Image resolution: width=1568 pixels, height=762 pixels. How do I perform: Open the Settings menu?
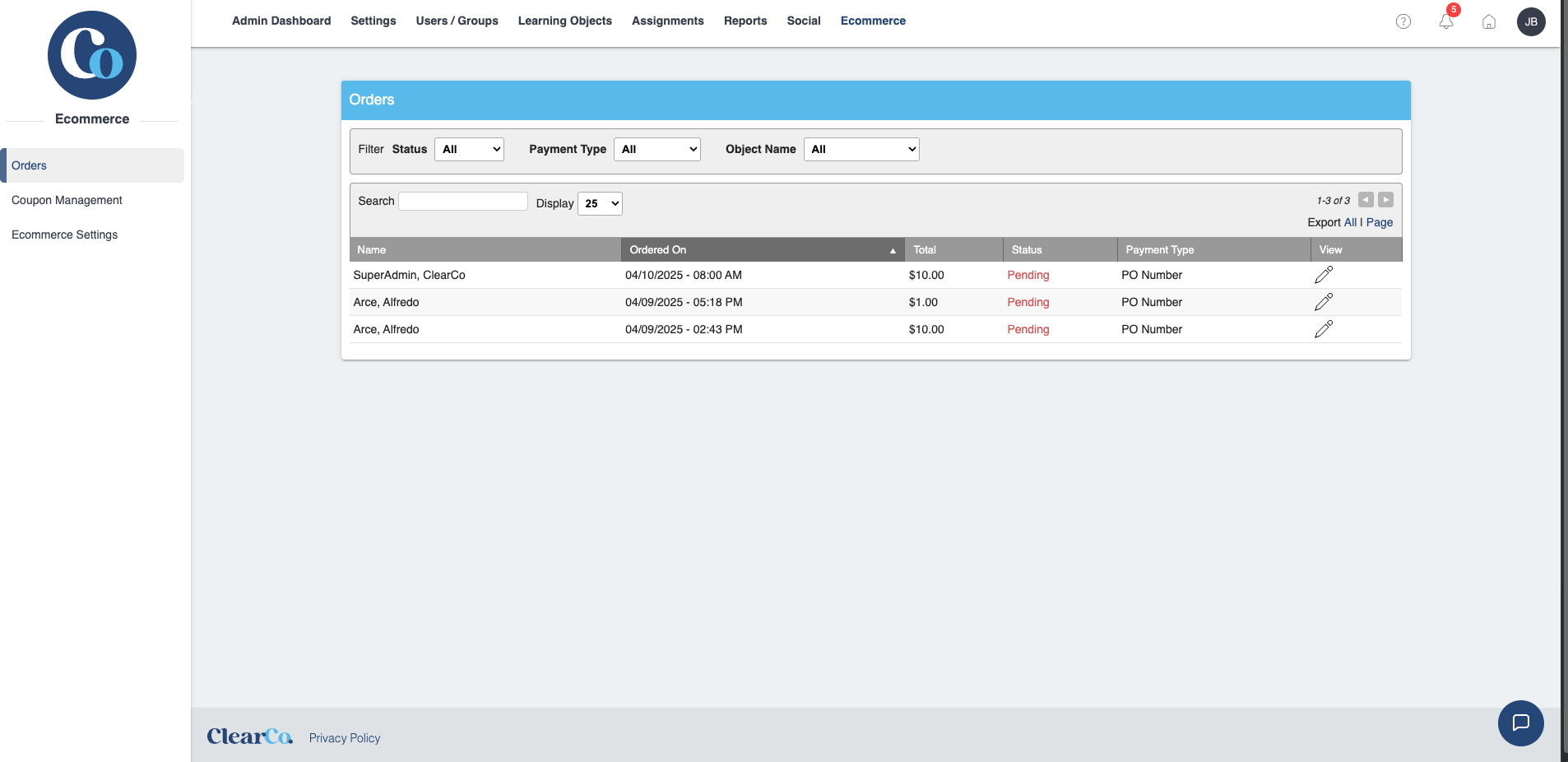pyautogui.click(x=373, y=21)
